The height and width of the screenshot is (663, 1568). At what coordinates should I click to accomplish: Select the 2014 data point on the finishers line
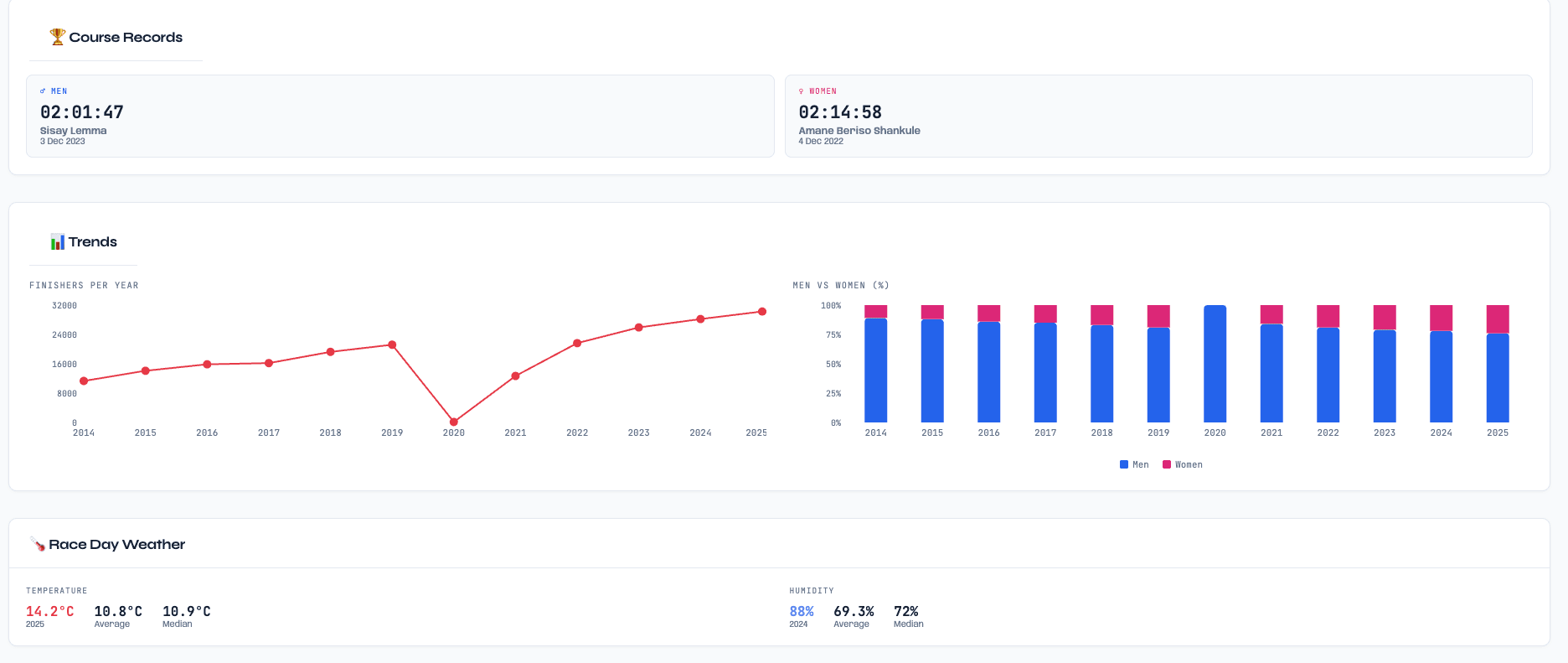(84, 381)
